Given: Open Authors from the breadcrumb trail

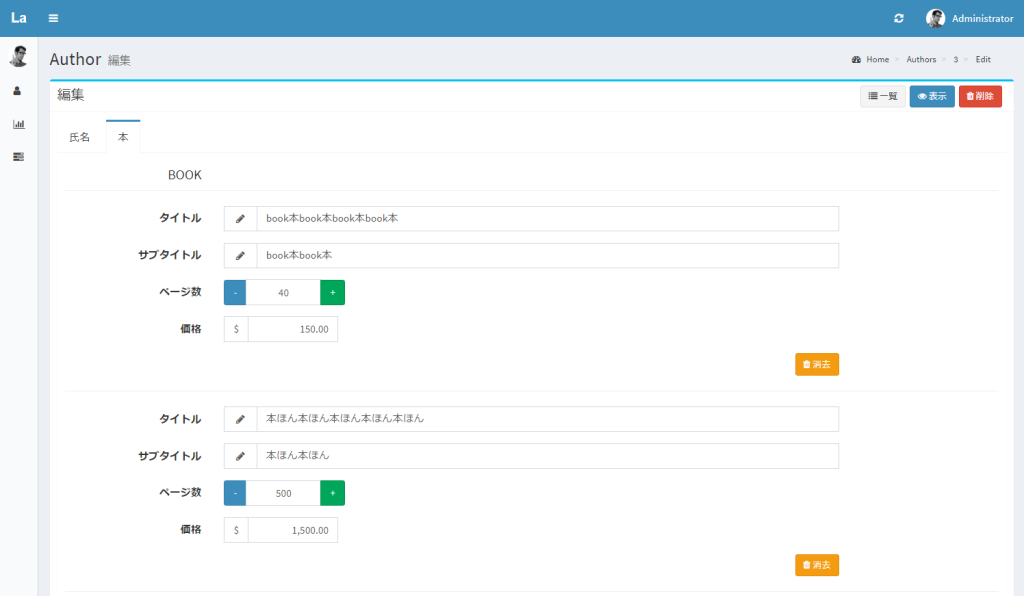Looking at the screenshot, I should (920, 59).
